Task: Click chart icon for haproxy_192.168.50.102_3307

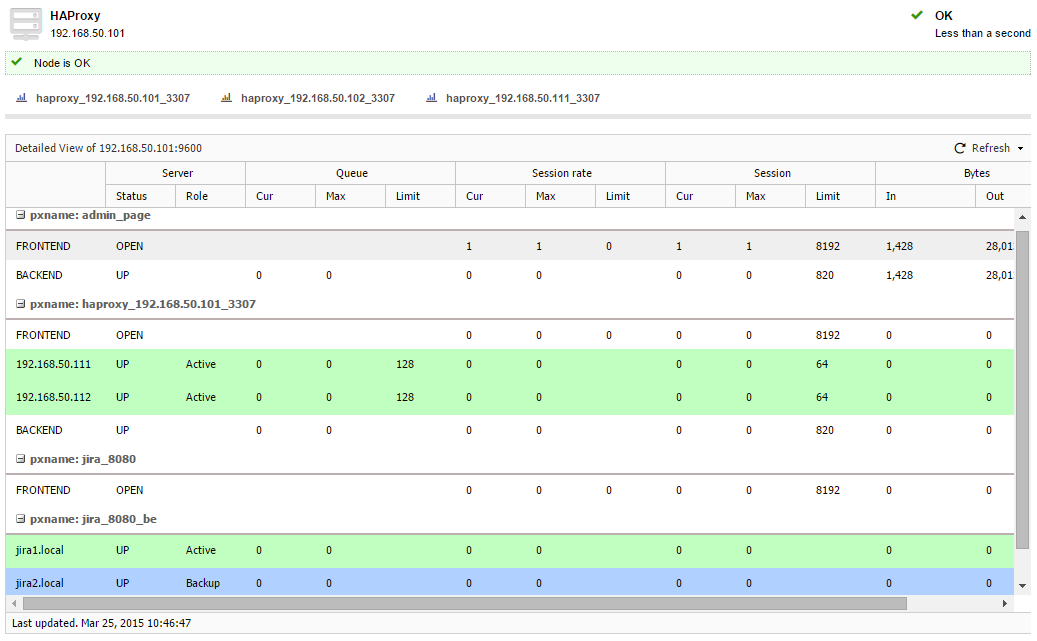Action: (226, 98)
